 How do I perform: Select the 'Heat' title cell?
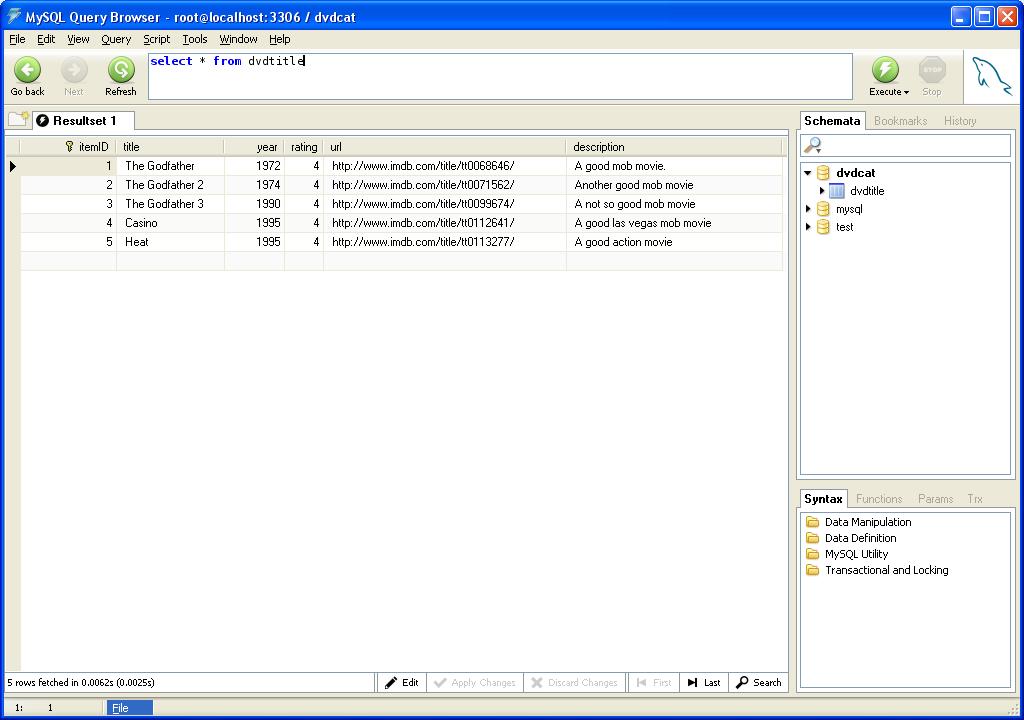[x=170, y=242]
